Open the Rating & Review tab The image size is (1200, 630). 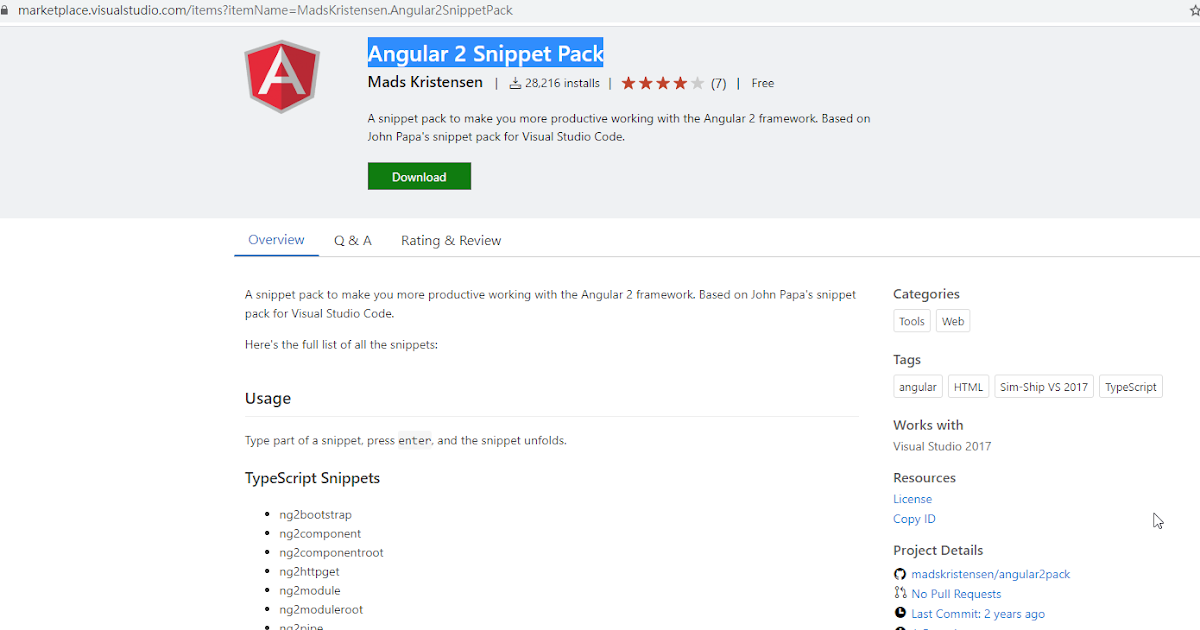click(x=450, y=240)
